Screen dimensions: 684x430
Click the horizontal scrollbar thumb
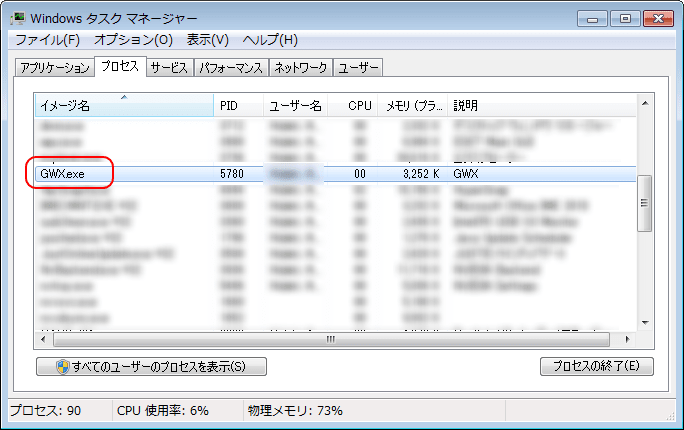331,339
